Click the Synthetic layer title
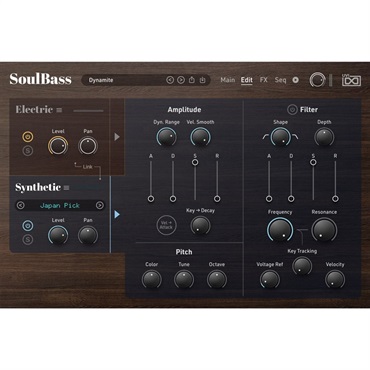 [x=38, y=187]
